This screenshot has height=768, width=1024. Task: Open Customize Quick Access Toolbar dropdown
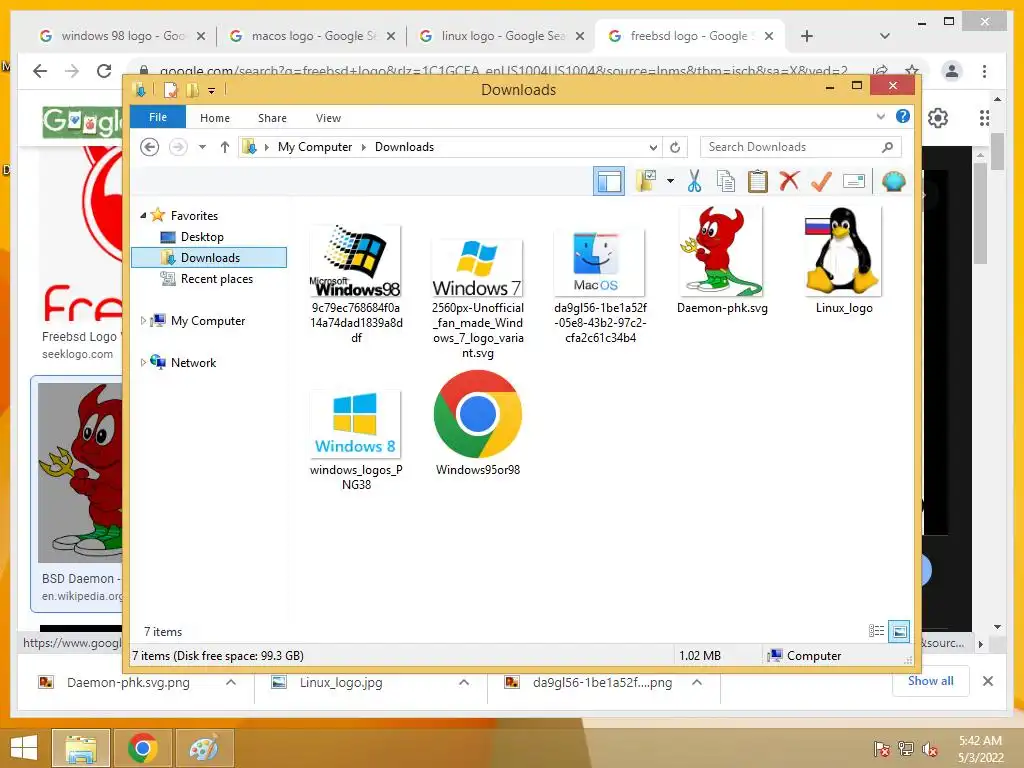[x=212, y=91]
